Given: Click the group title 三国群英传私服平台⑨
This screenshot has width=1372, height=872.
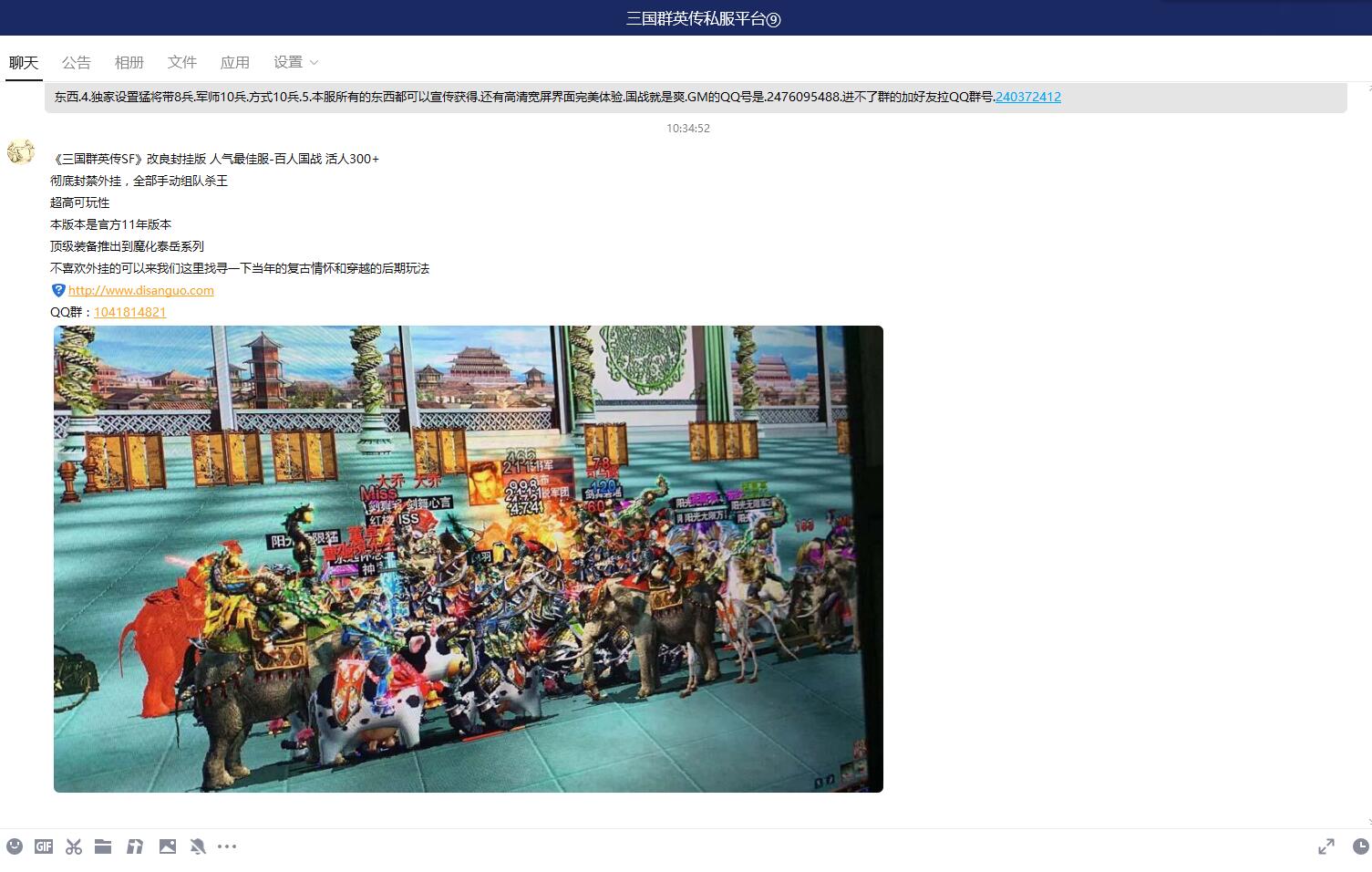Looking at the screenshot, I should (x=703, y=18).
